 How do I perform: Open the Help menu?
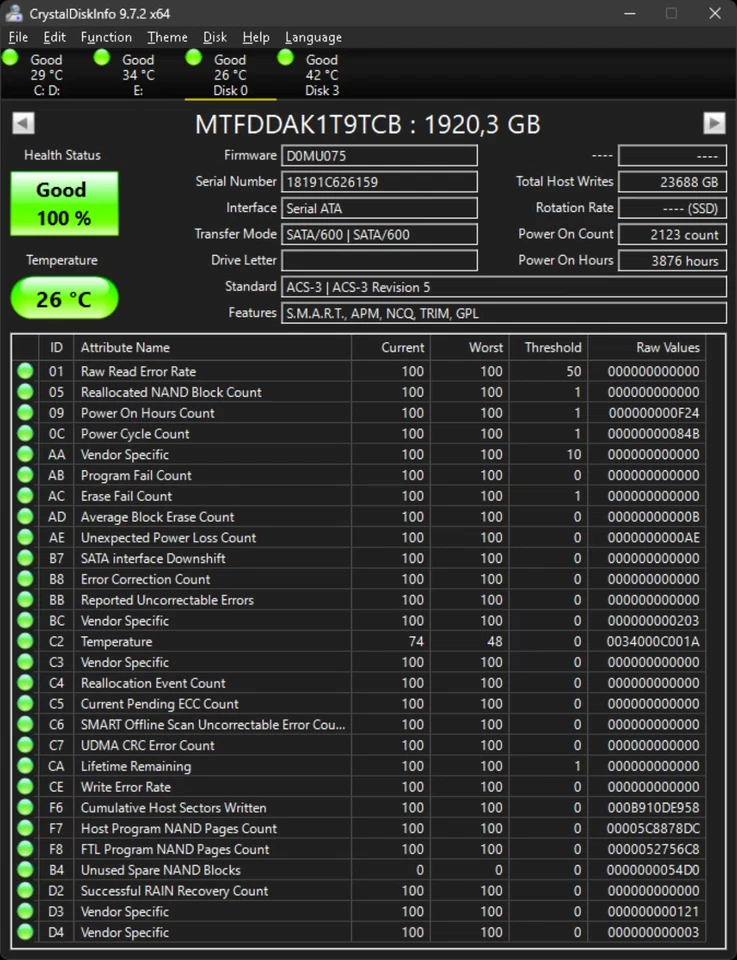coord(256,37)
